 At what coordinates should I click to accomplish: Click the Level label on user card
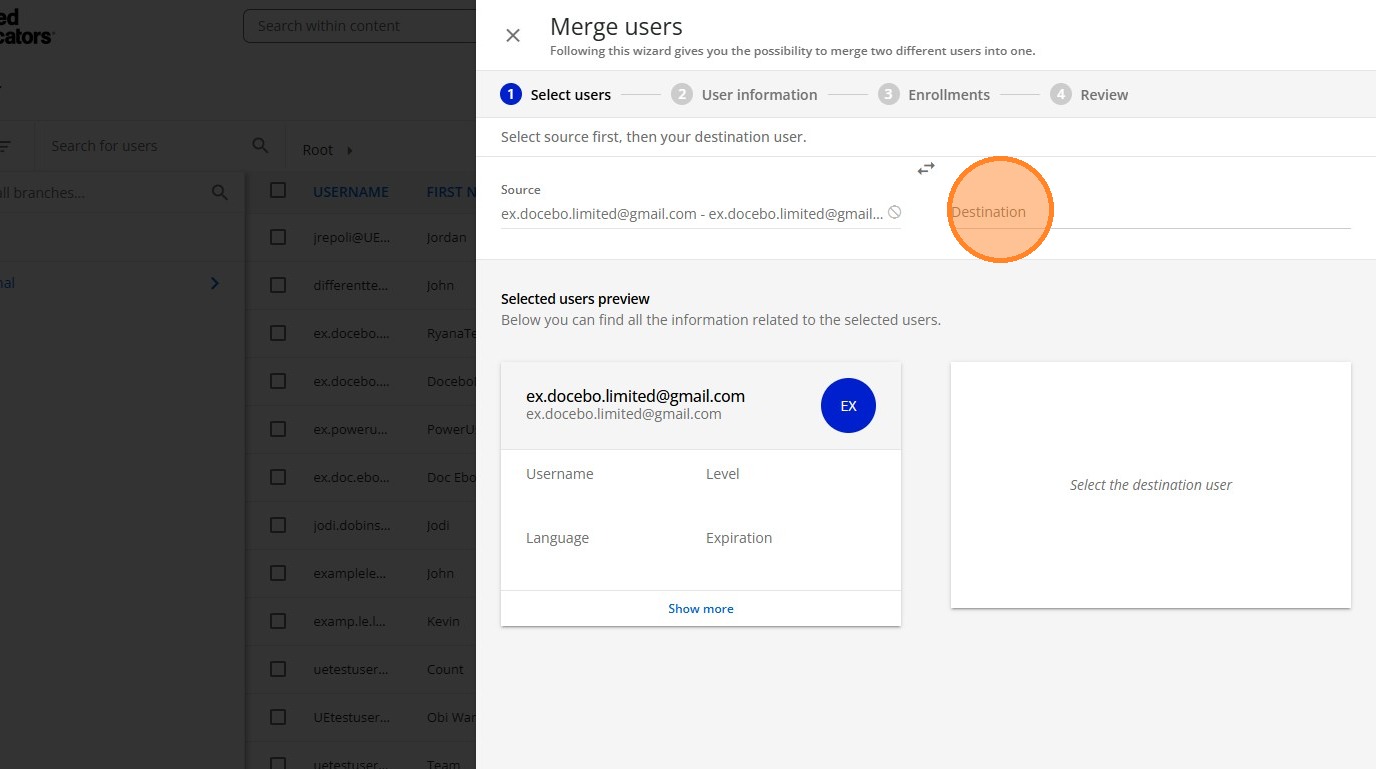723,474
